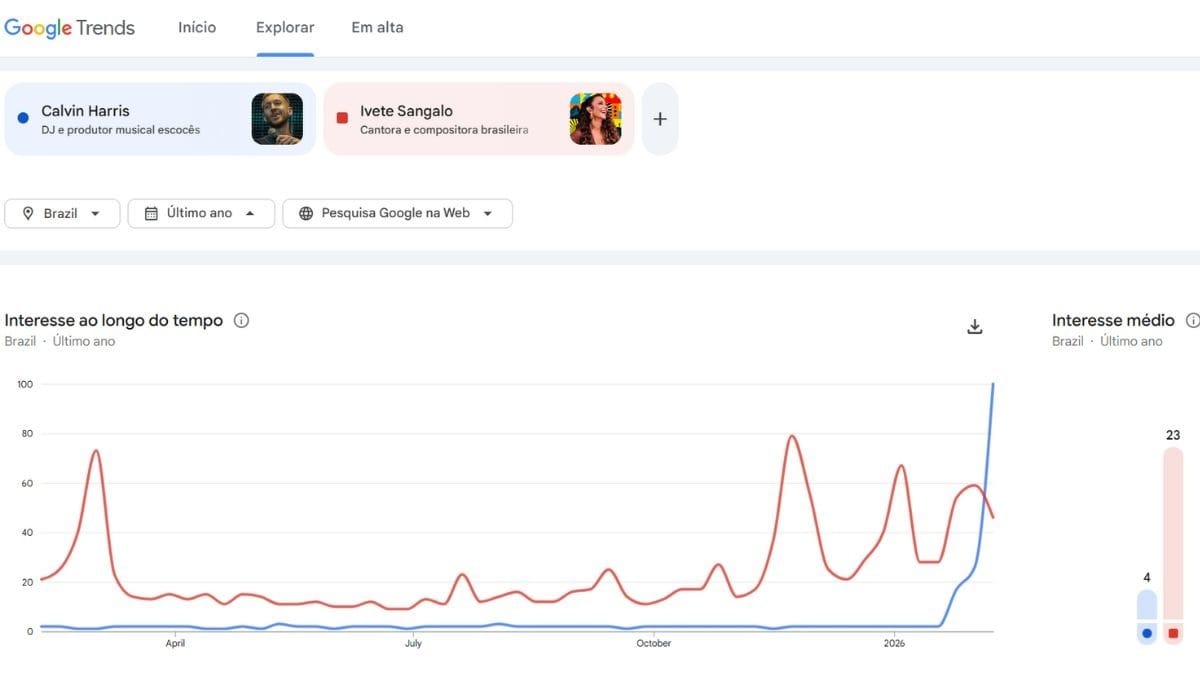Image resolution: width=1200 pixels, height=675 pixels.
Task: Click the blue dot beside Calvin Harris
Action: click(23, 118)
